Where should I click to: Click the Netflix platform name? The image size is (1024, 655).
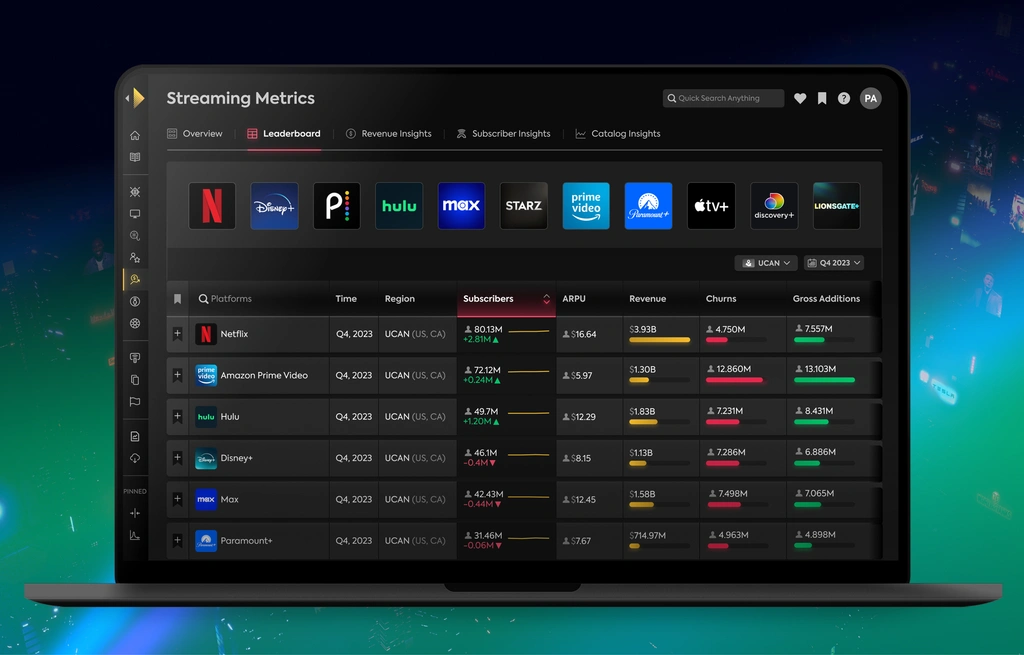coord(234,334)
